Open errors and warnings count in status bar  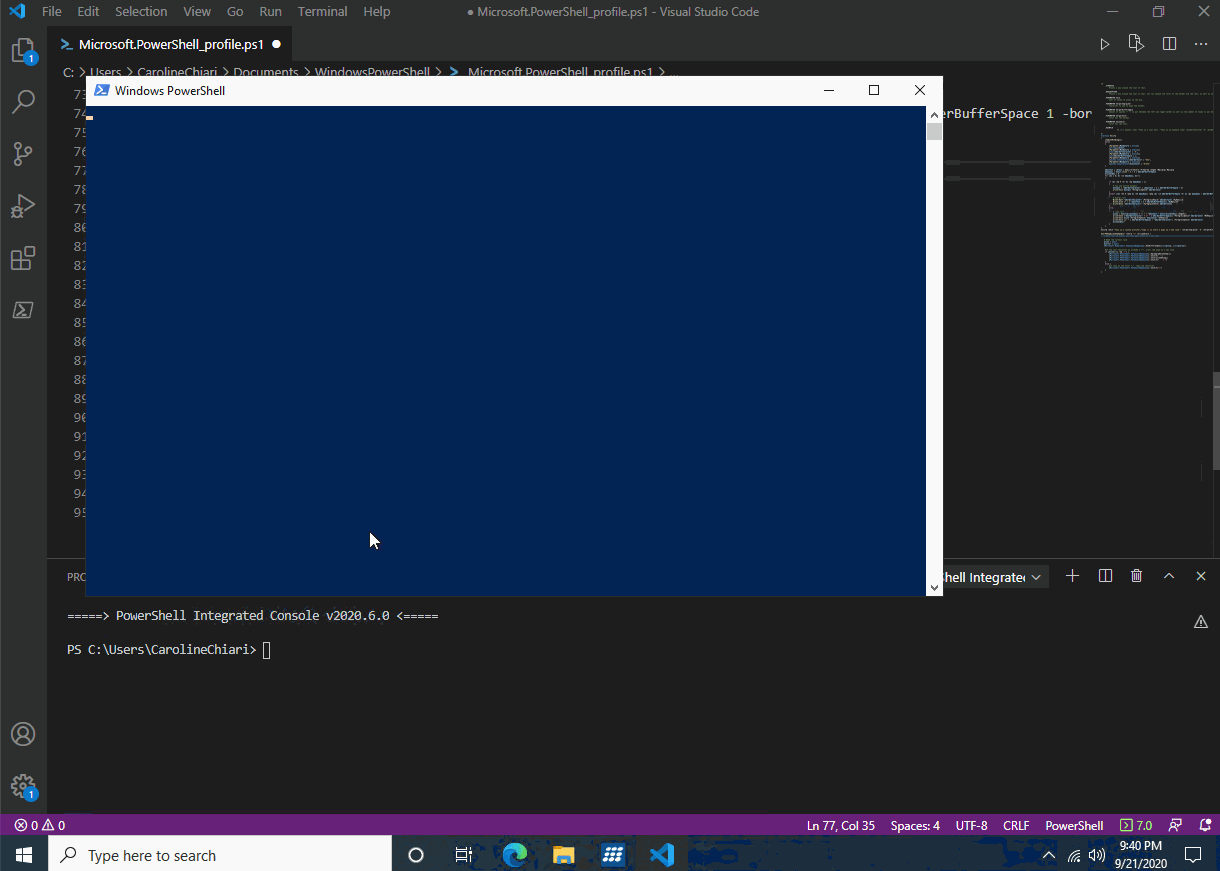pos(40,826)
